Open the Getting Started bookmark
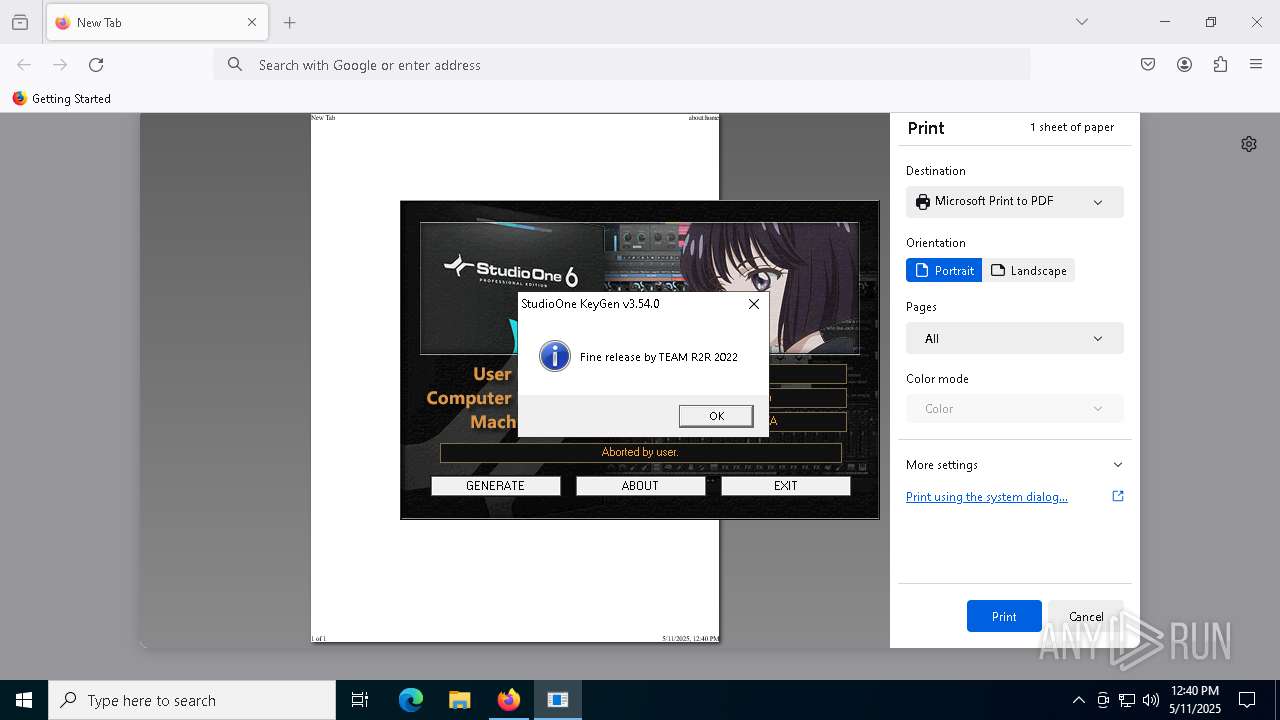Image resolution: width=1280 pixels, height=720 pixels. [x=62, y=99]
